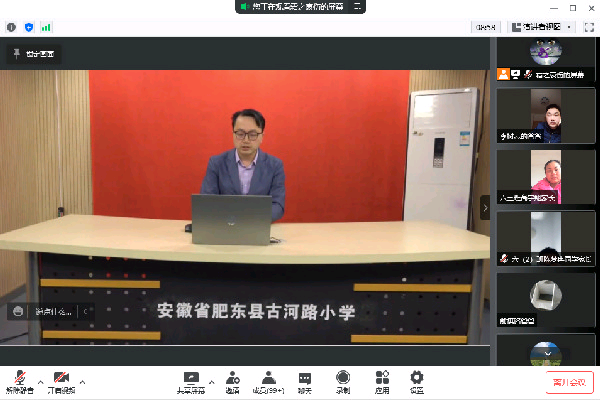Close the meeting window

(x=591, y=8)
